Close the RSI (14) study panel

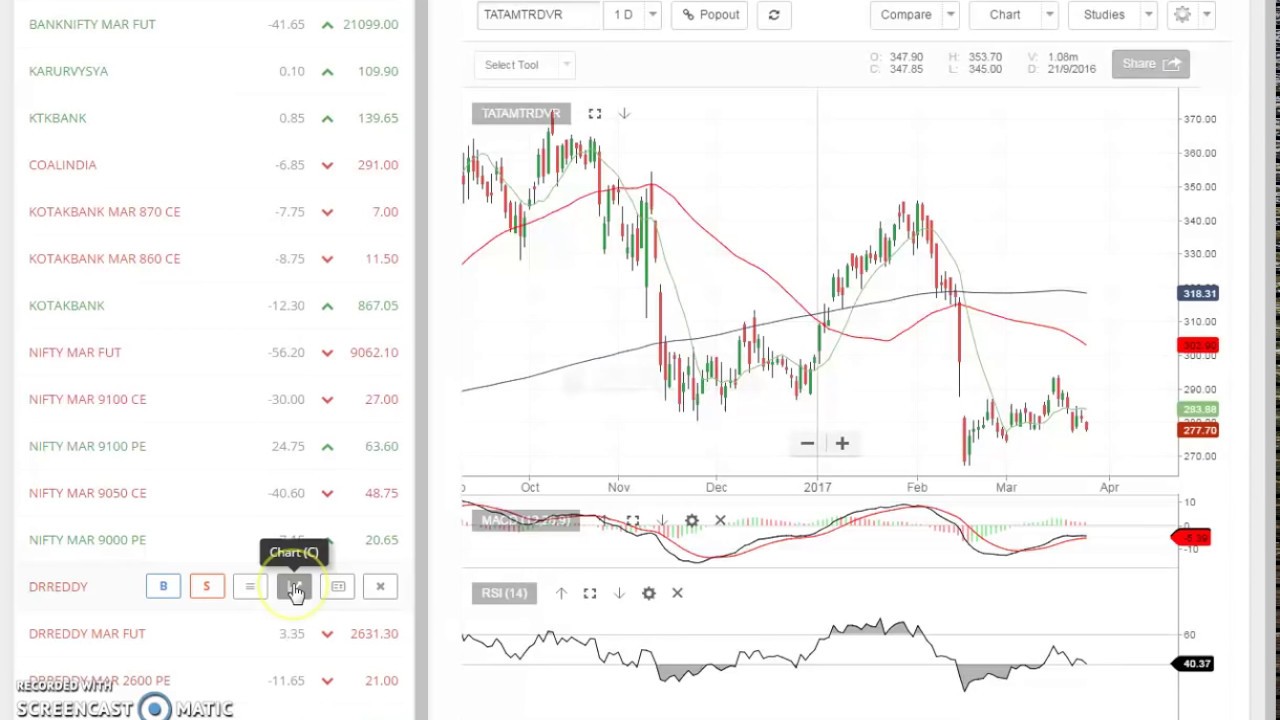(677, 593)
